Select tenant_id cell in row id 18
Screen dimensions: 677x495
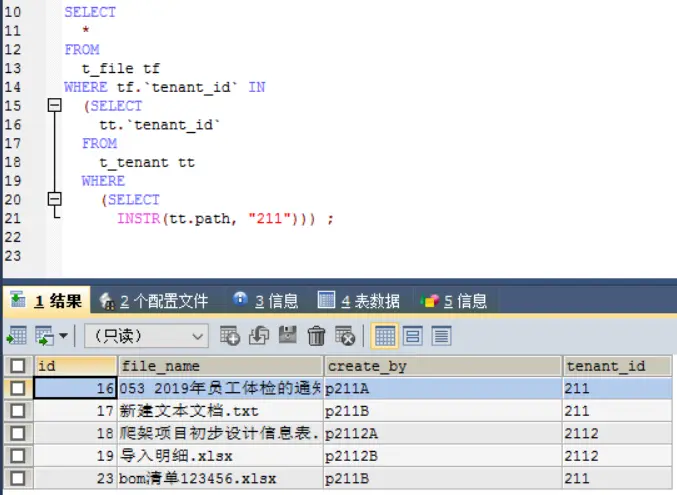617,433
